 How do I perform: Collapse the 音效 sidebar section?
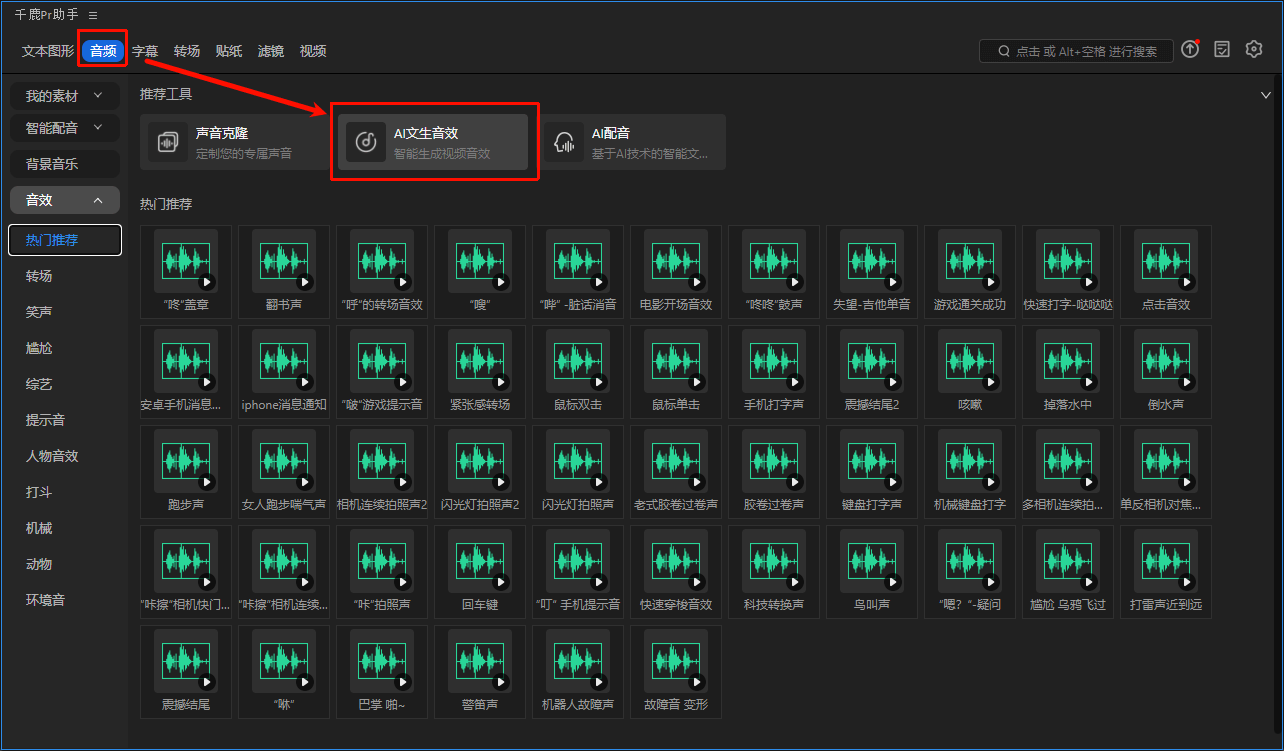click(x=64, y=199)
